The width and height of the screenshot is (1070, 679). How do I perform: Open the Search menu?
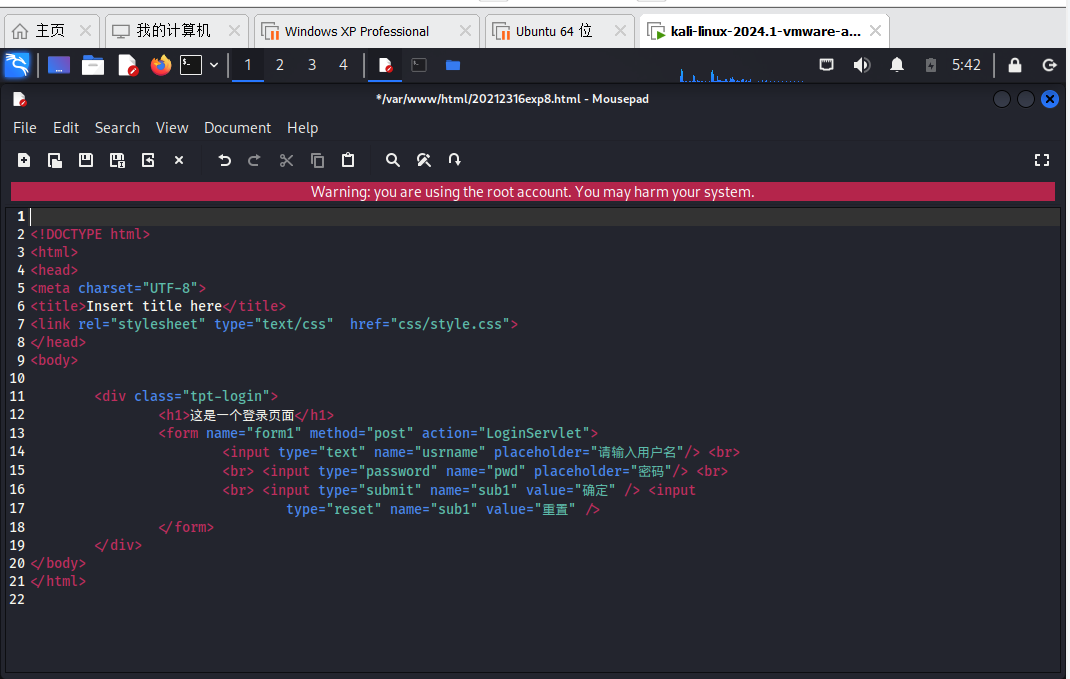tap(117, 128)
